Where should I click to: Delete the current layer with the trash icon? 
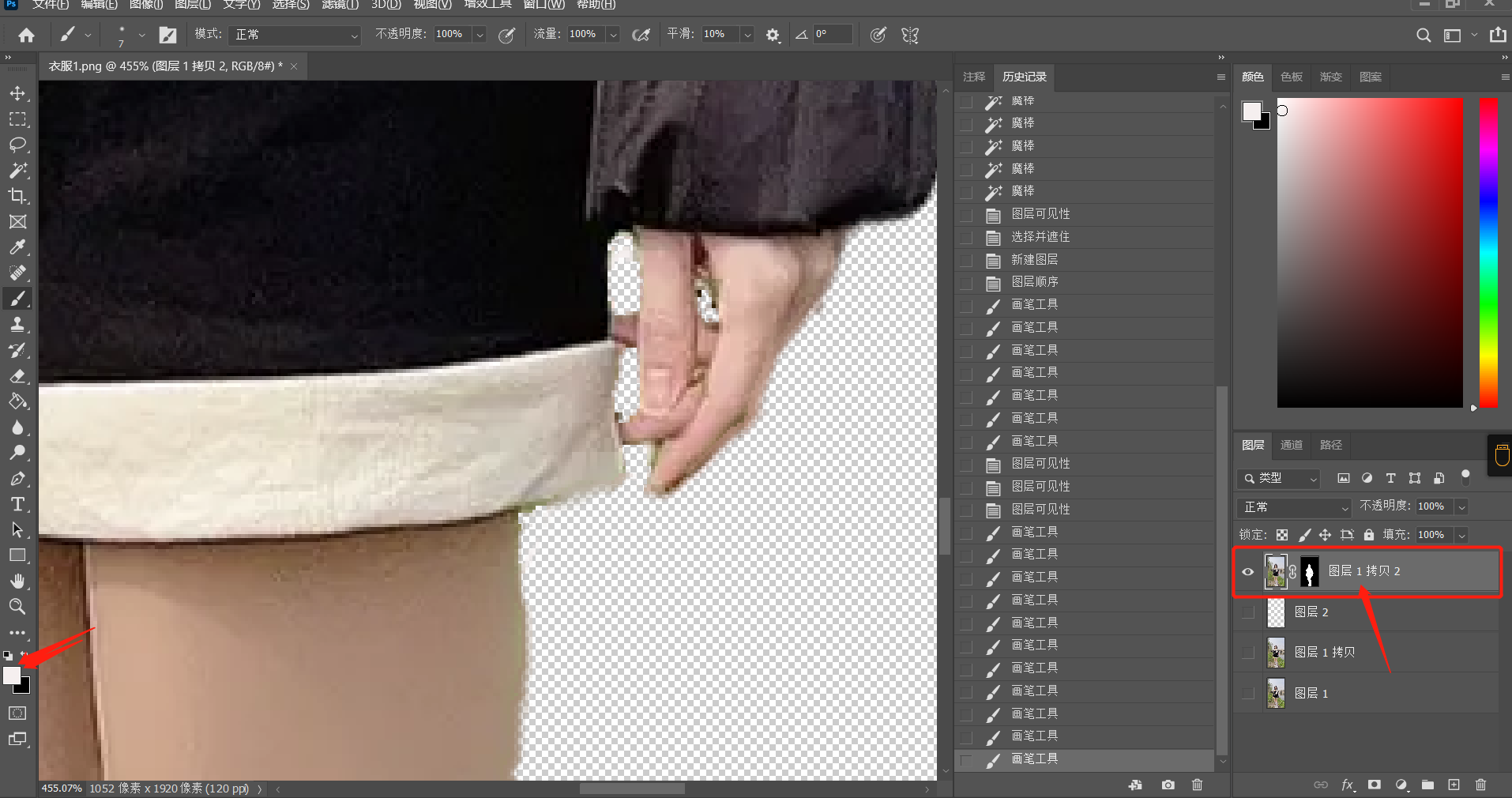click(1481, 785)
